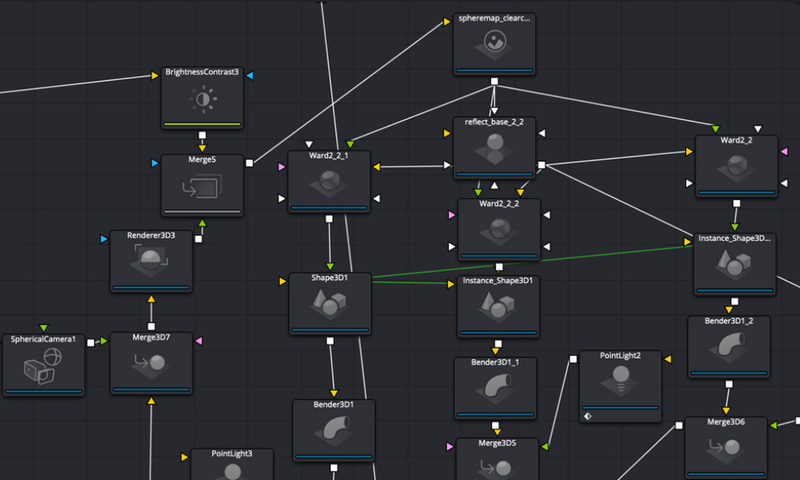Click the blue mask input arrow of Merge5
This screenshot has height=480, width=800.
(x=155, y=163)
